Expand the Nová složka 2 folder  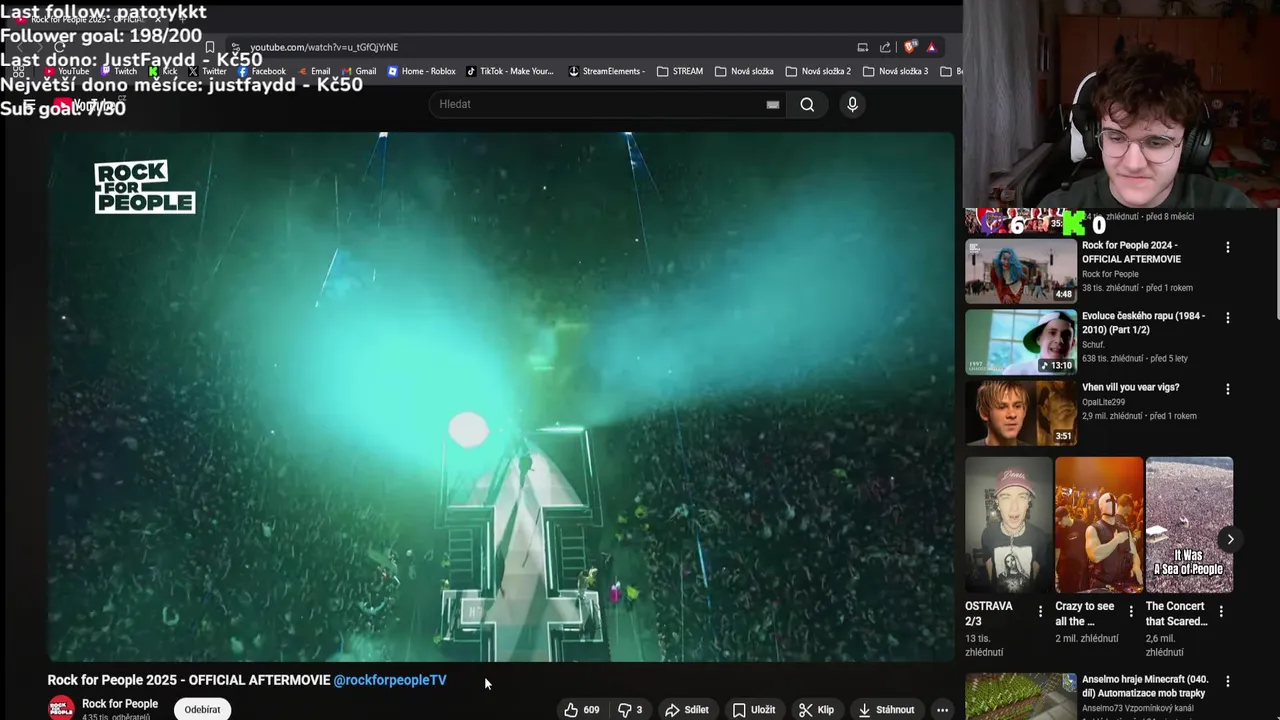point(818,71)
